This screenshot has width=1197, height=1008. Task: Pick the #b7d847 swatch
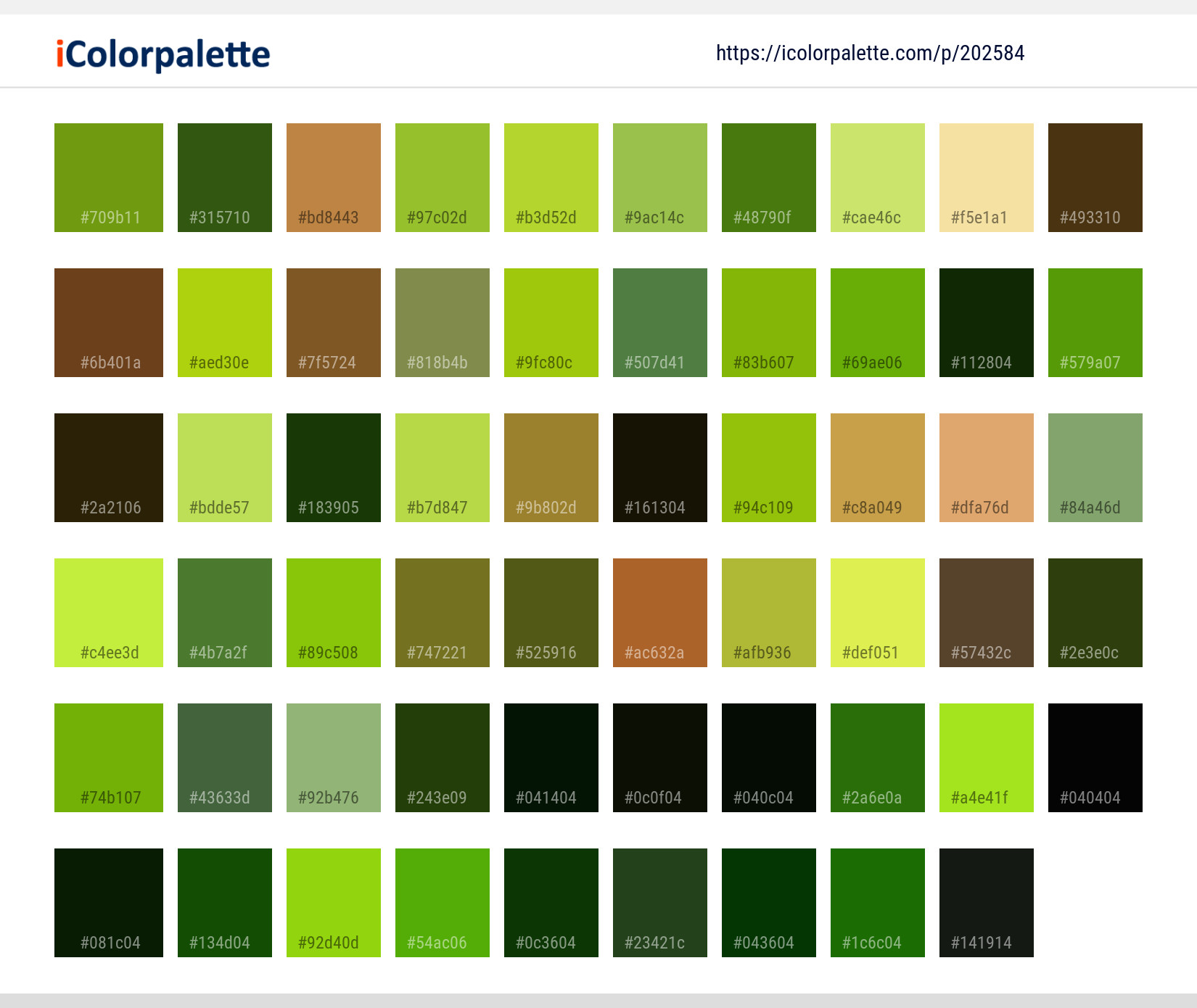pos(443,468)
